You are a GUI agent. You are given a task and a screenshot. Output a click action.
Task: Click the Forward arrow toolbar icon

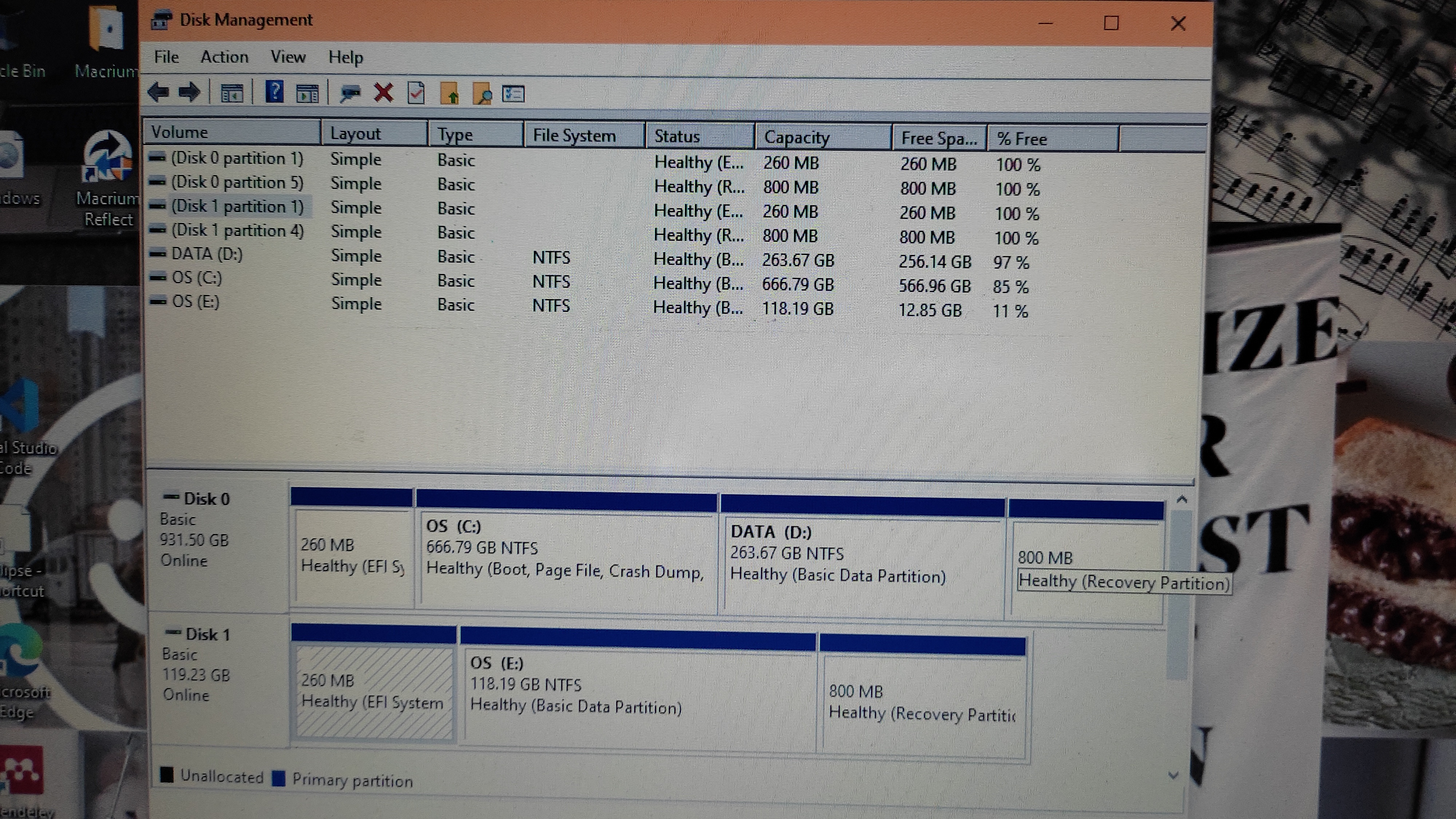189,92
